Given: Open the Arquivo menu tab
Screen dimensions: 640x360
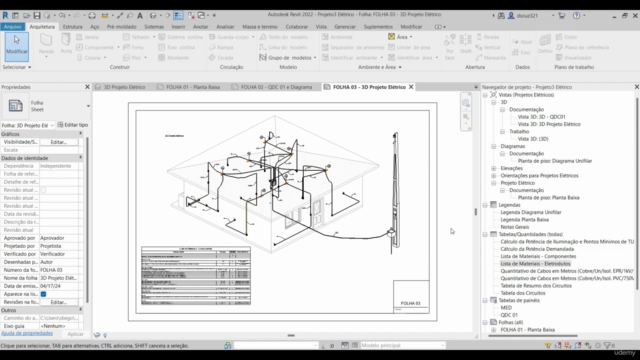Looking at the screenshot, I should pos(13,27).
